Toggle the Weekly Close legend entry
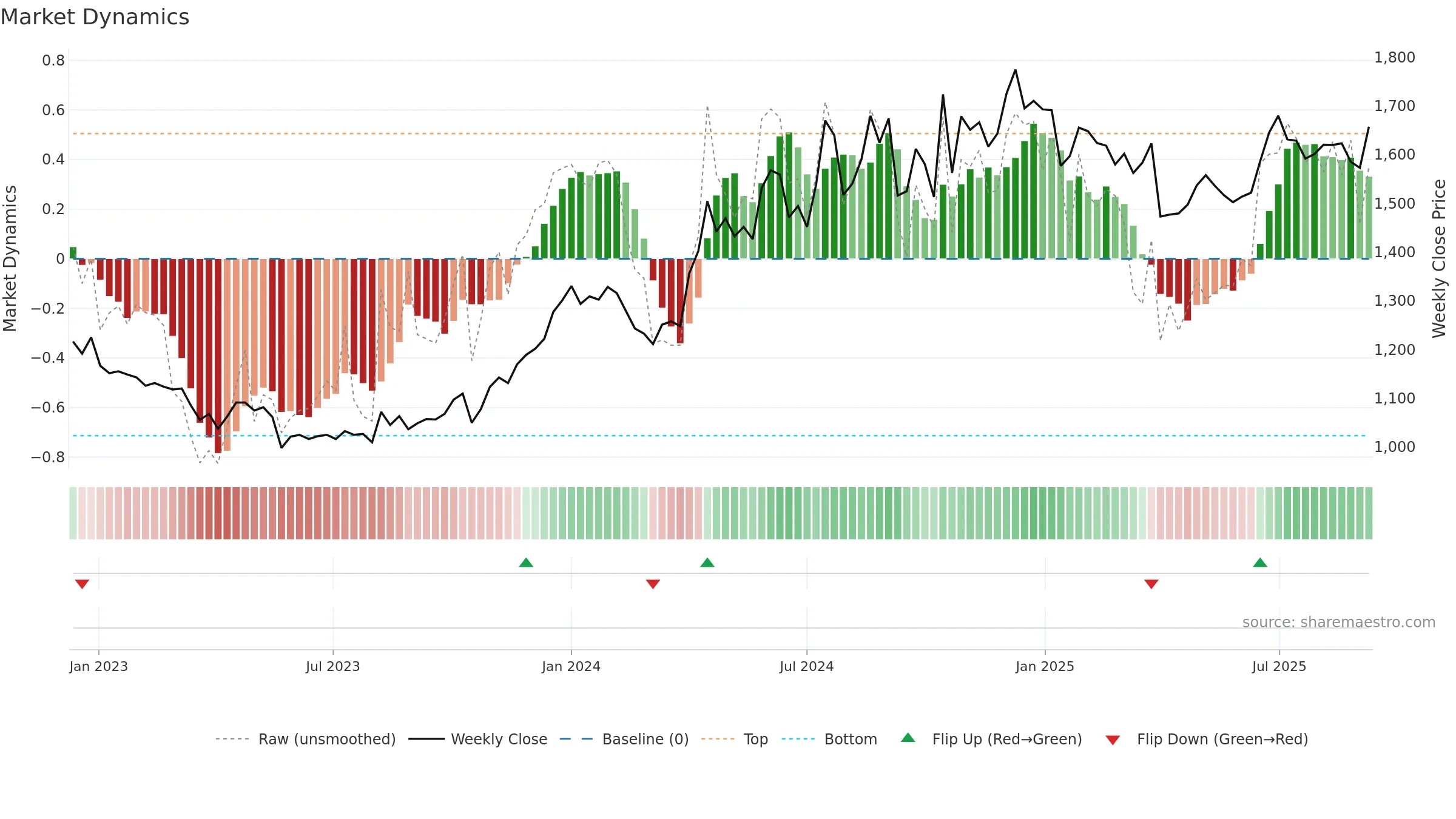 [478, 739]
